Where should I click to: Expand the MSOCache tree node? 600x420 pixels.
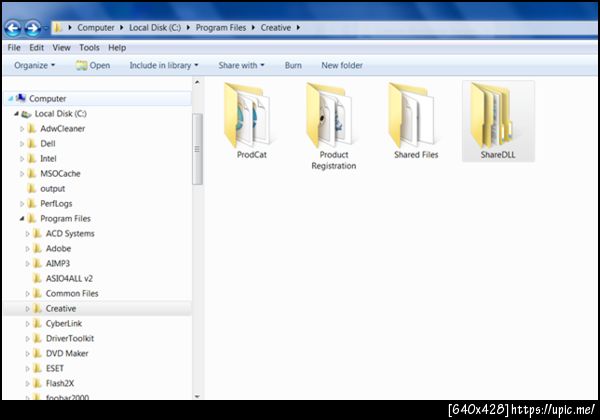[x=22, y=174]
